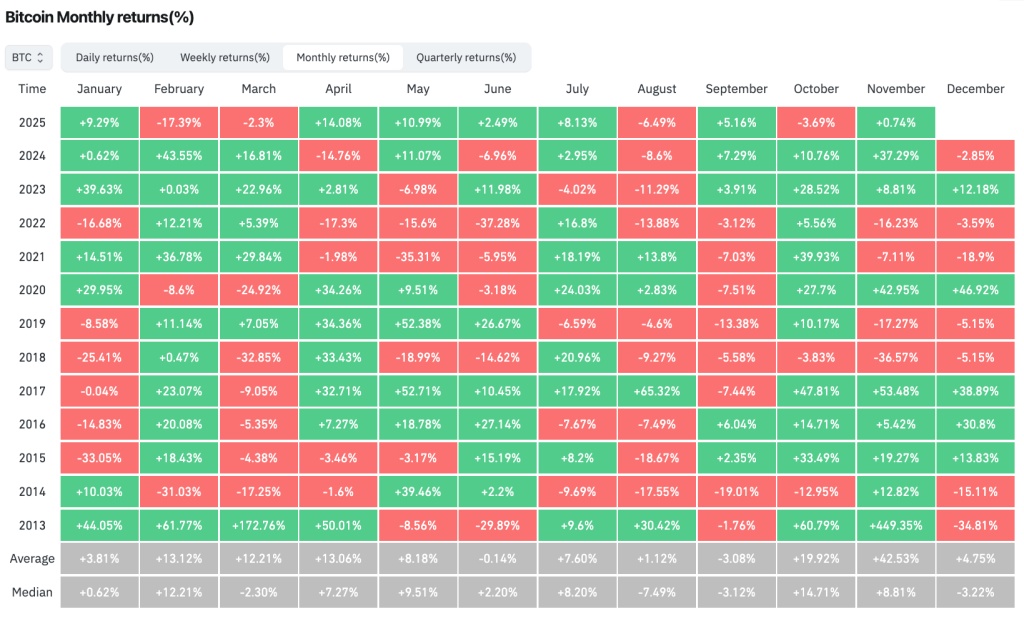Click the January column header

pos(99,89)
